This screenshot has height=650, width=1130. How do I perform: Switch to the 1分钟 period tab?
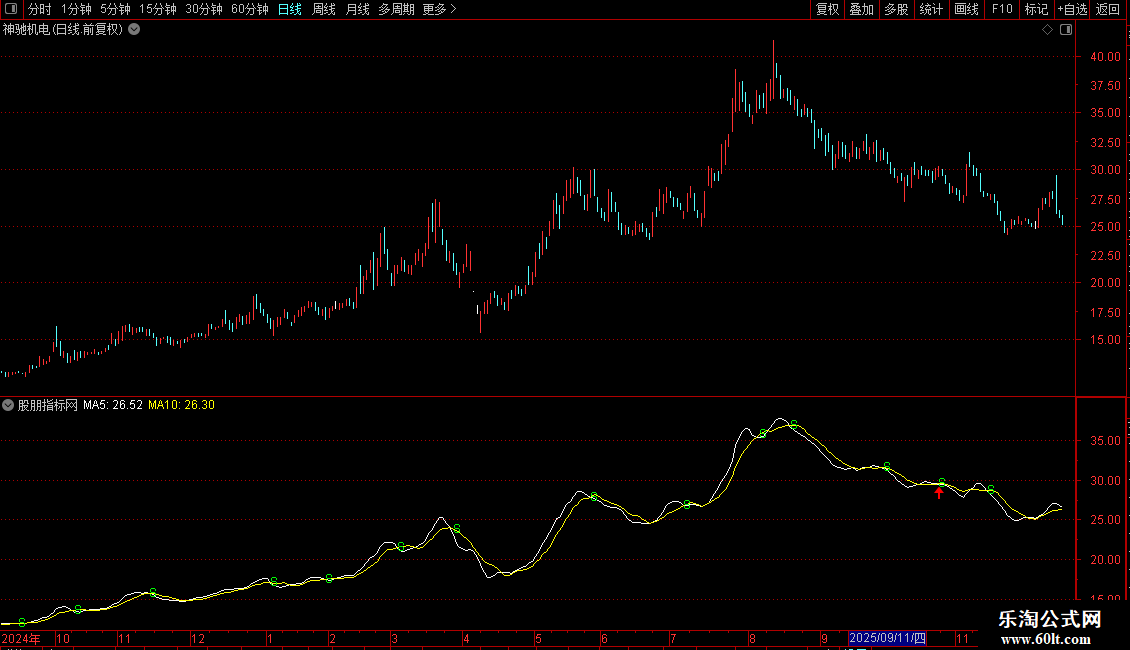click(76, 9)
